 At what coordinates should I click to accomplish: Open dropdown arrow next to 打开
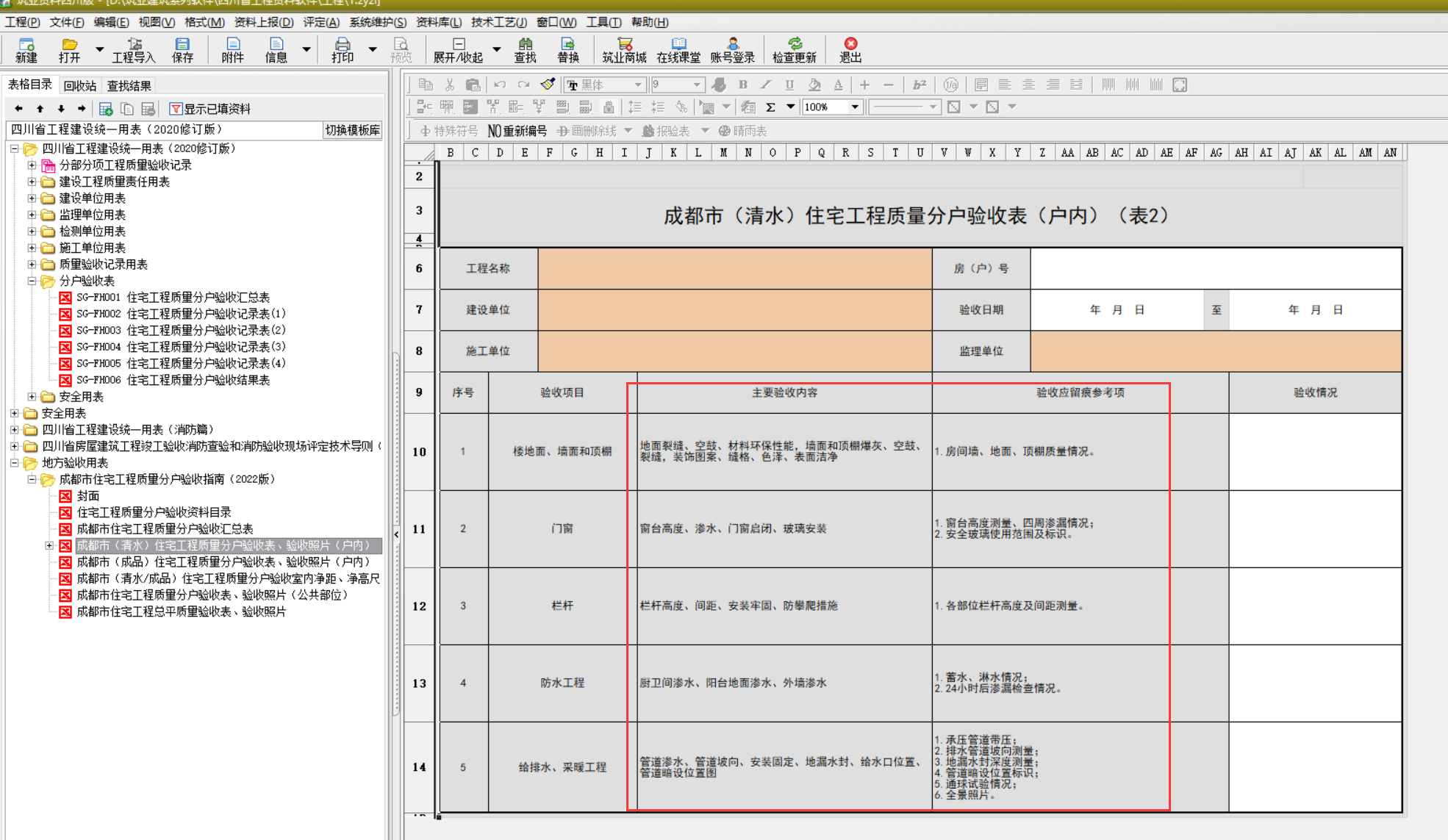click(99, 49)
